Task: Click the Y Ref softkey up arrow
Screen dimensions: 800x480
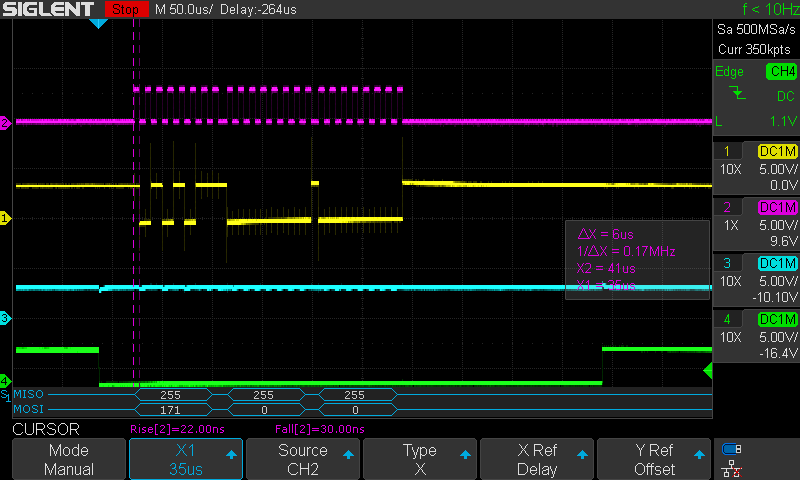Action: click(699, 454)
